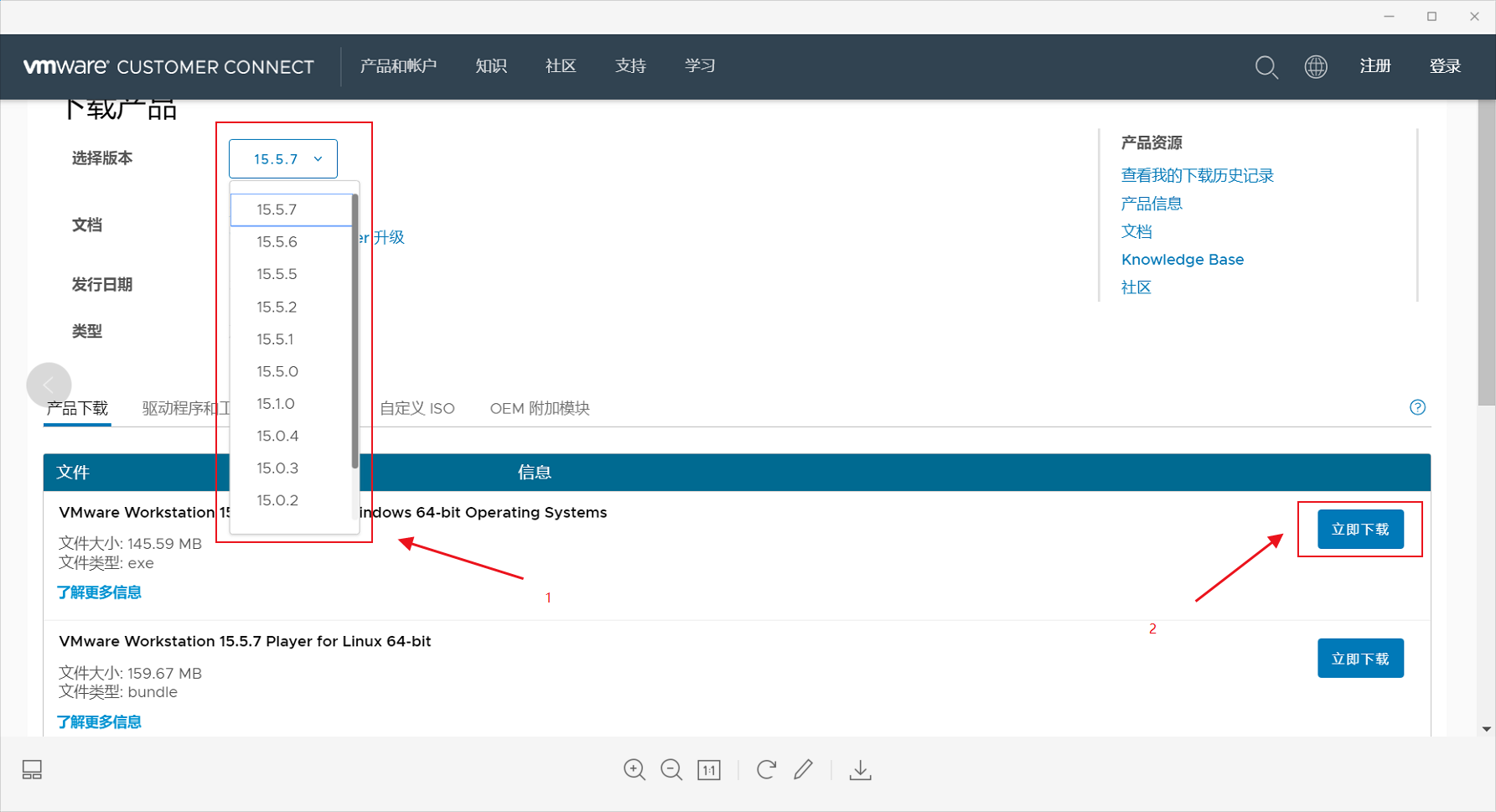Open the 文档 resource link
The height and width of the screenshot is (812, 1496).
[x=1136, y=231]
